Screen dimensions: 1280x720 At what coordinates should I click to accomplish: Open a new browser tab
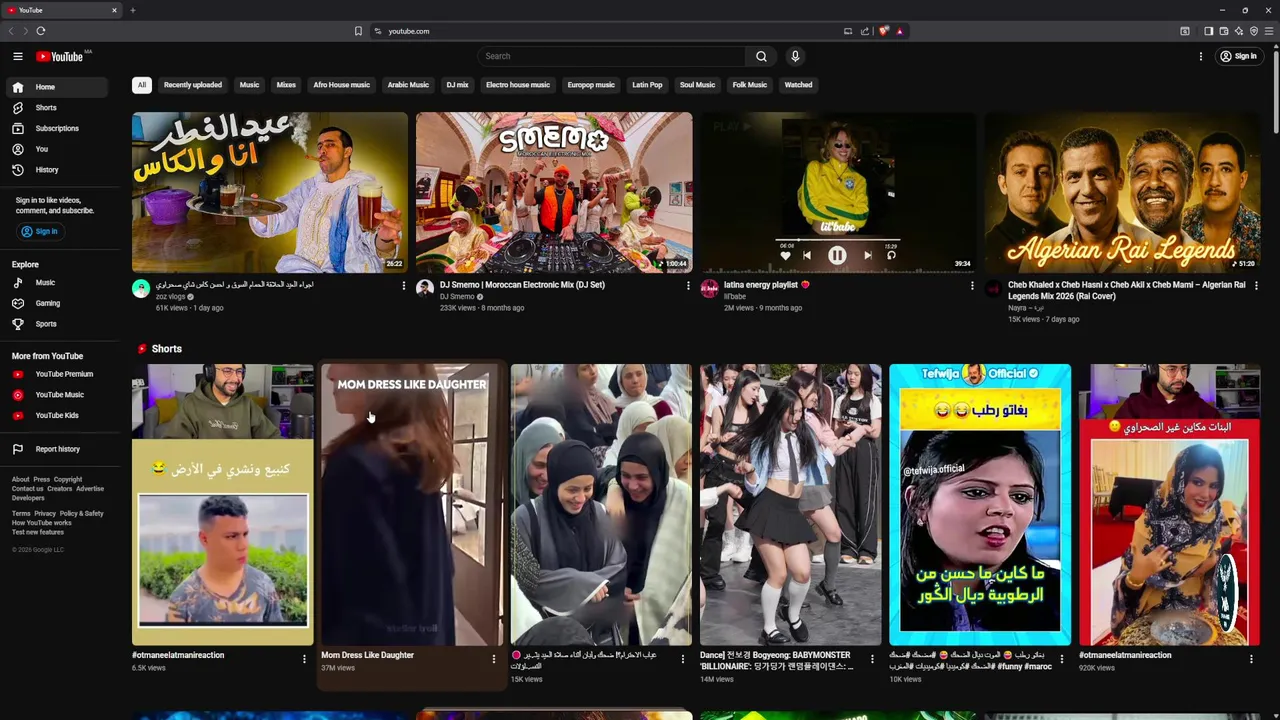pos(132,10)
